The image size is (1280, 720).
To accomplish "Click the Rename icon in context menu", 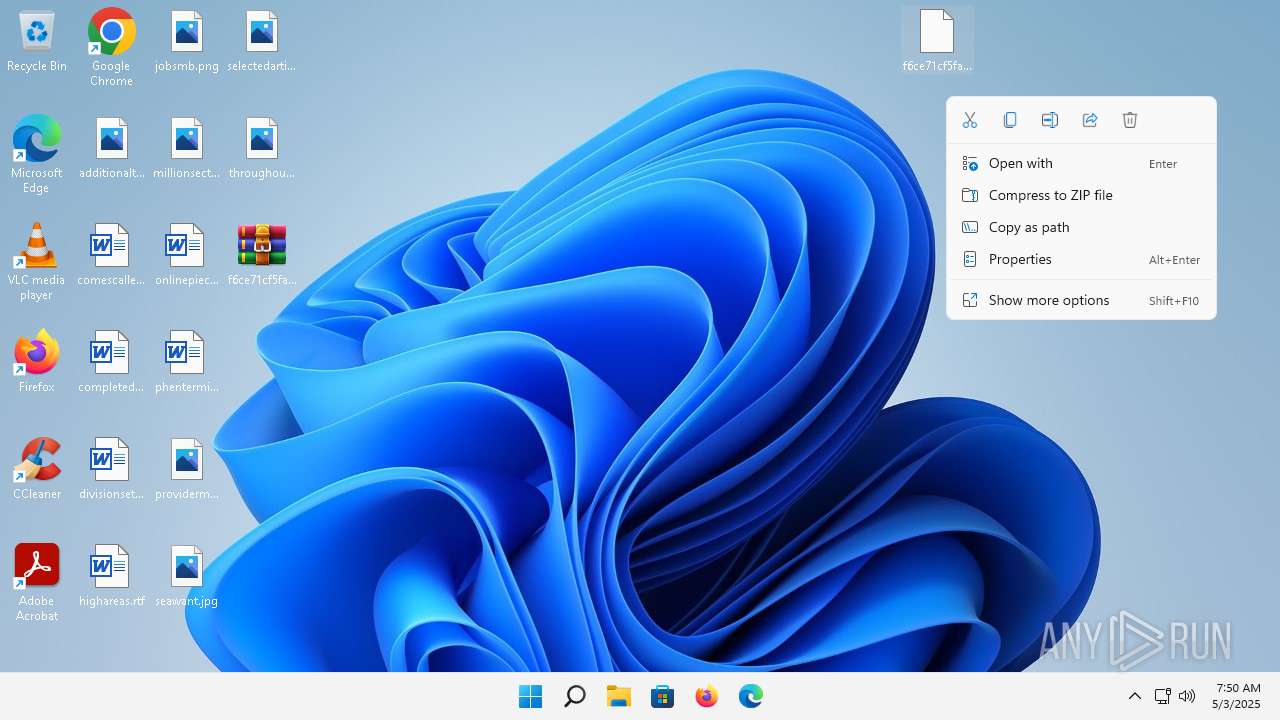I will coord(1049,120).
